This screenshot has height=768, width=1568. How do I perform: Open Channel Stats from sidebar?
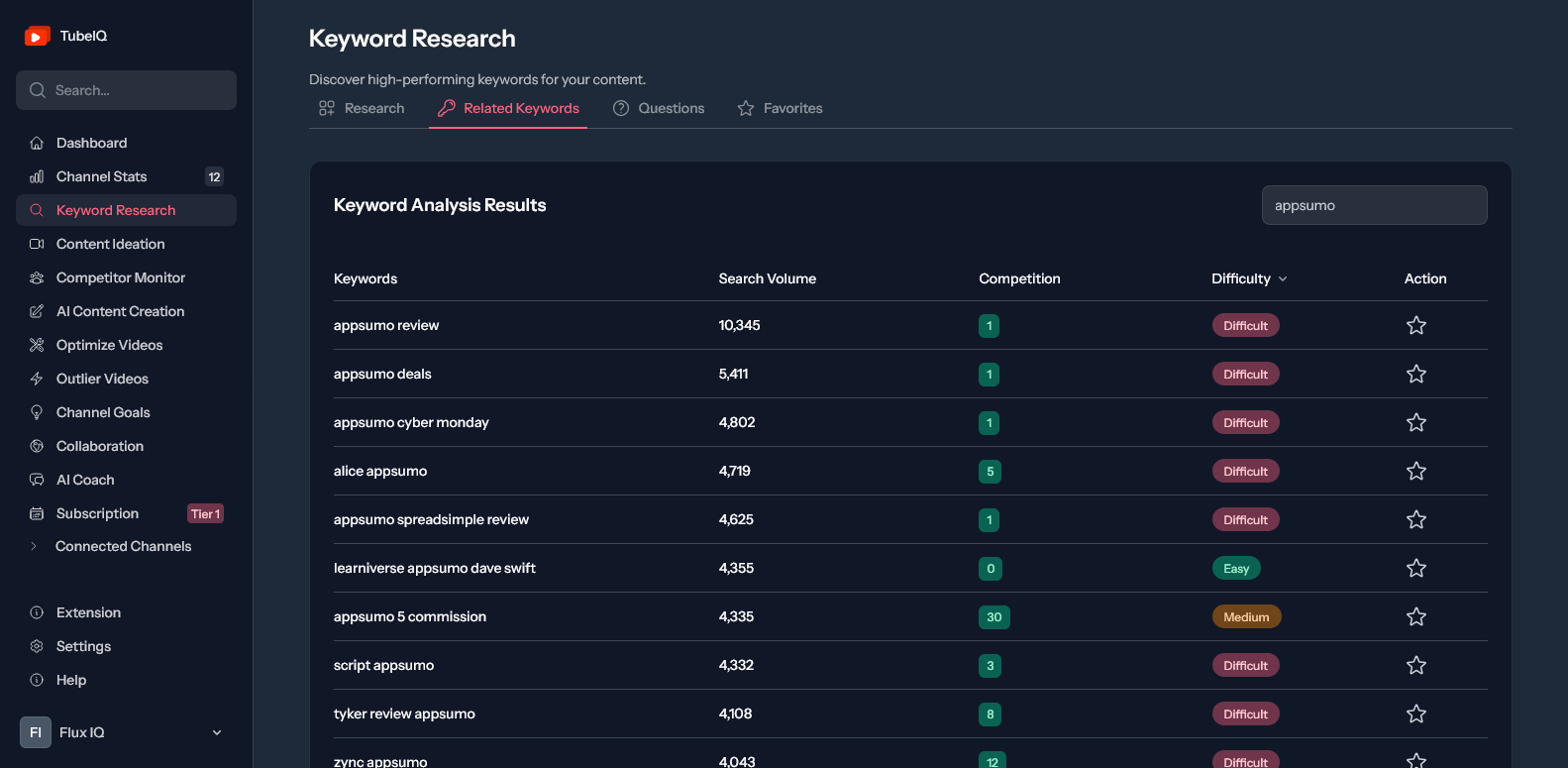[x=126, y=176]
